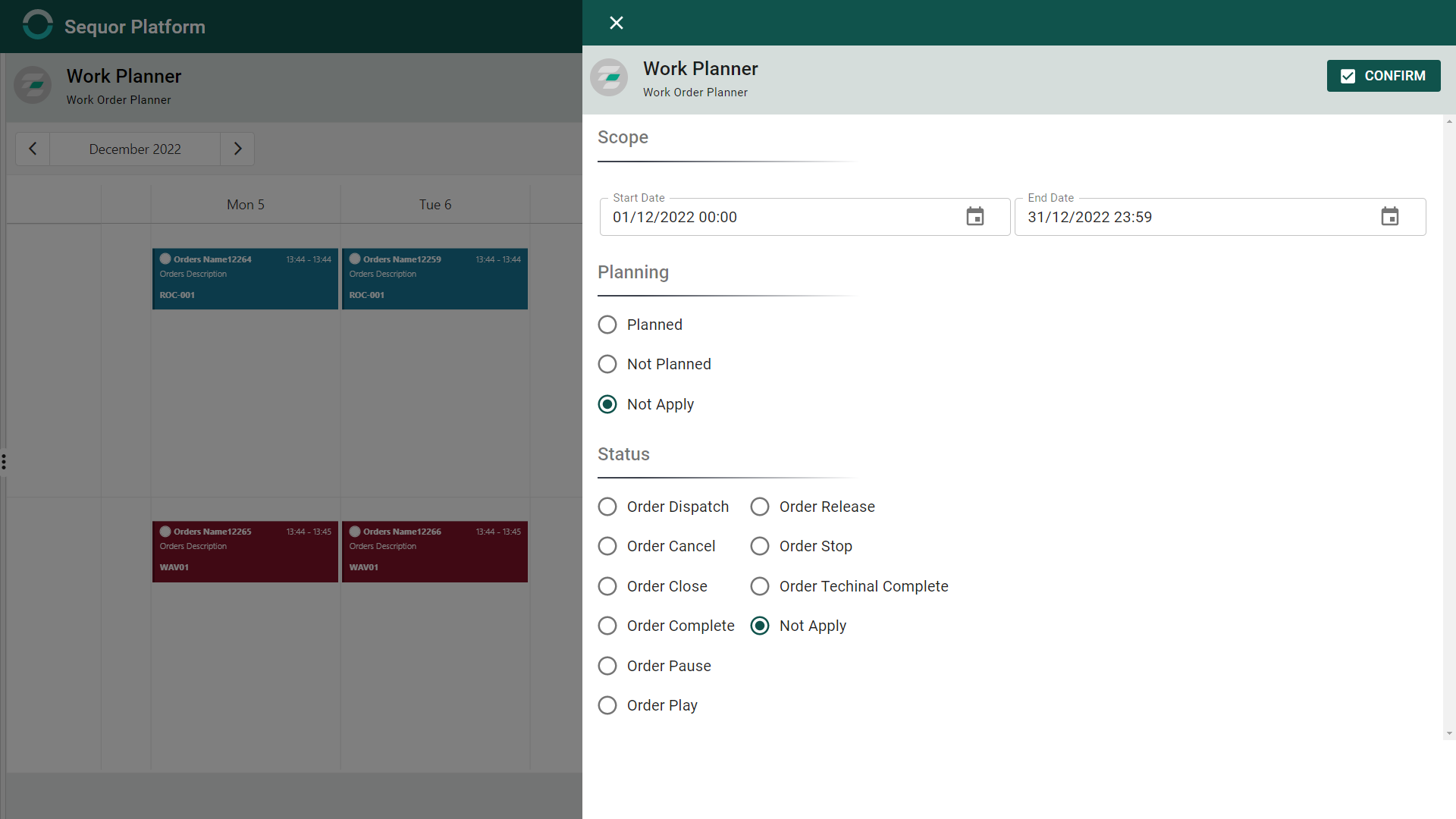Open the Orders Name12264 work order card

point(245,279)
